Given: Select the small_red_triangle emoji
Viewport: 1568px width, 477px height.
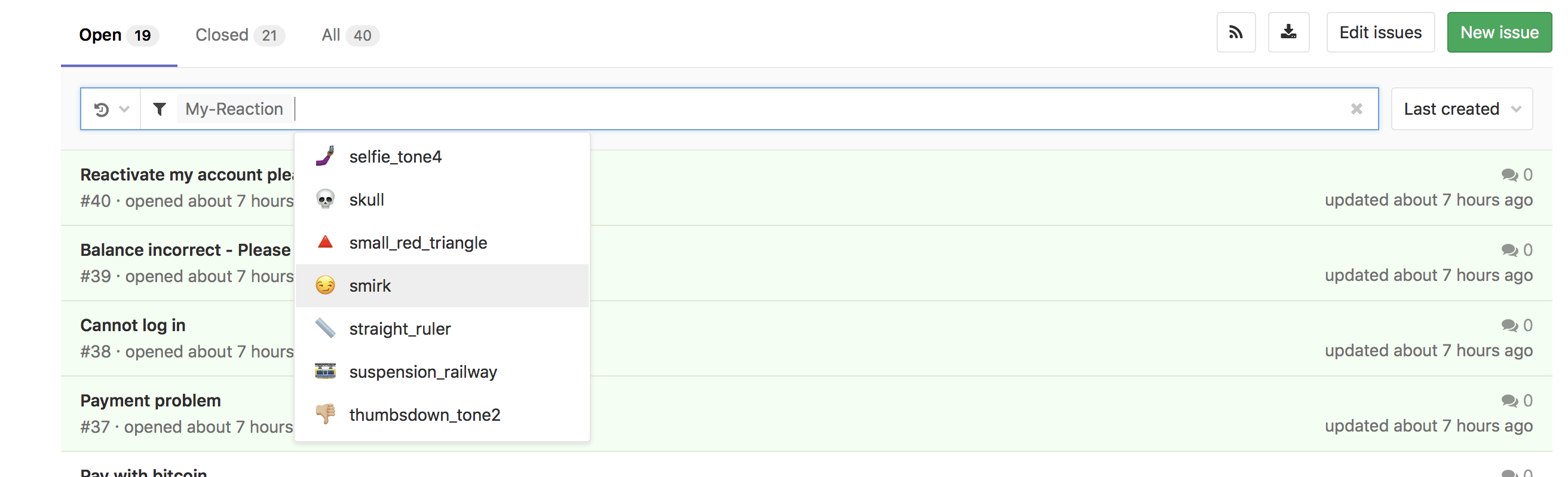Looking at the screenshot, I should (x=418, y=243).
